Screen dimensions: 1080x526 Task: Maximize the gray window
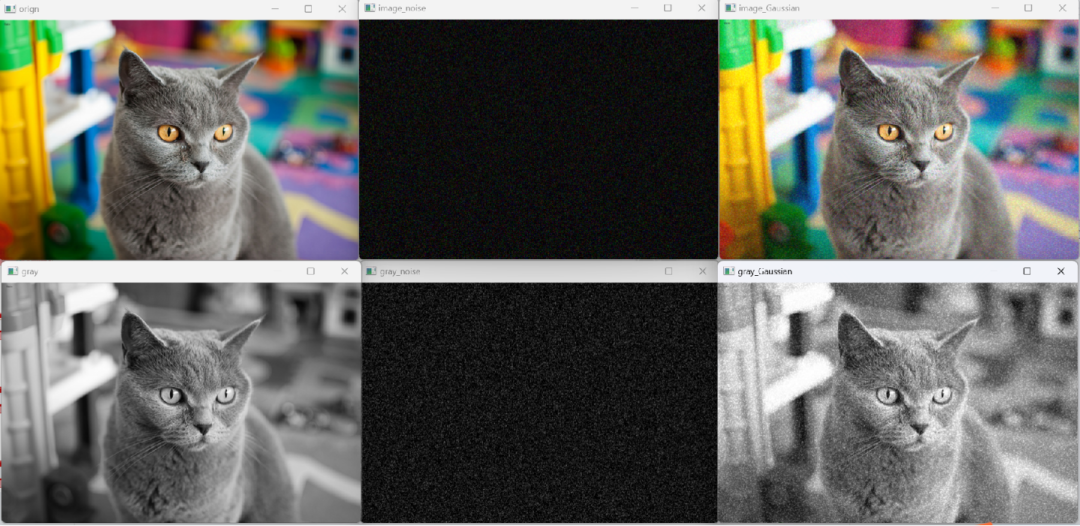(x=311, y=271)
